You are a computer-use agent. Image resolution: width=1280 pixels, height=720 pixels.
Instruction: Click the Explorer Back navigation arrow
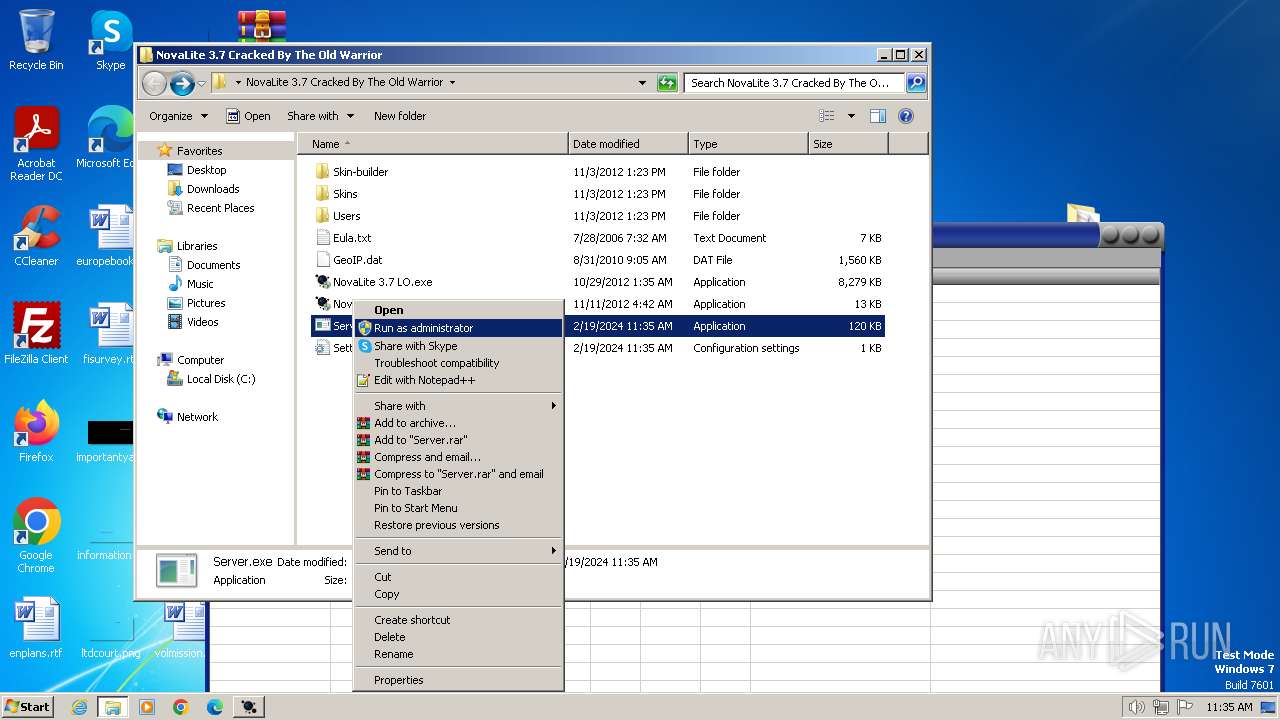(154, 83)
